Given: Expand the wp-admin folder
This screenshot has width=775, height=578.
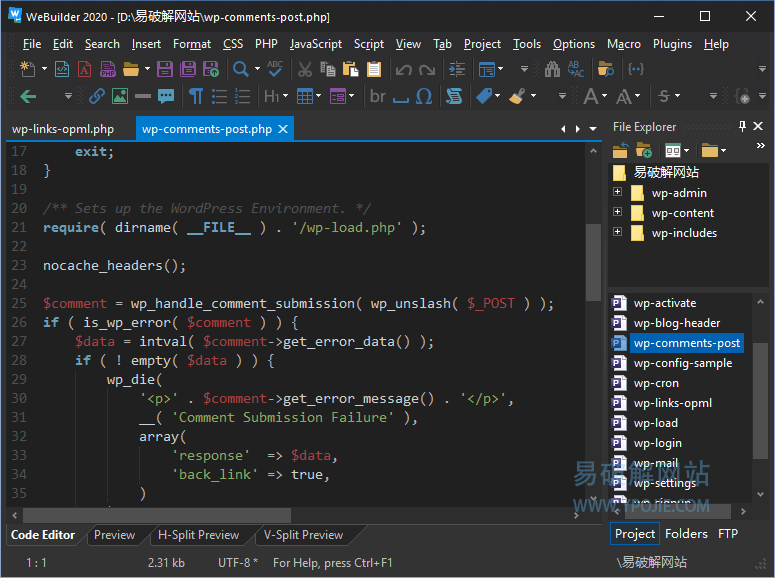Looking at the screenshot, I should [617, 193].
